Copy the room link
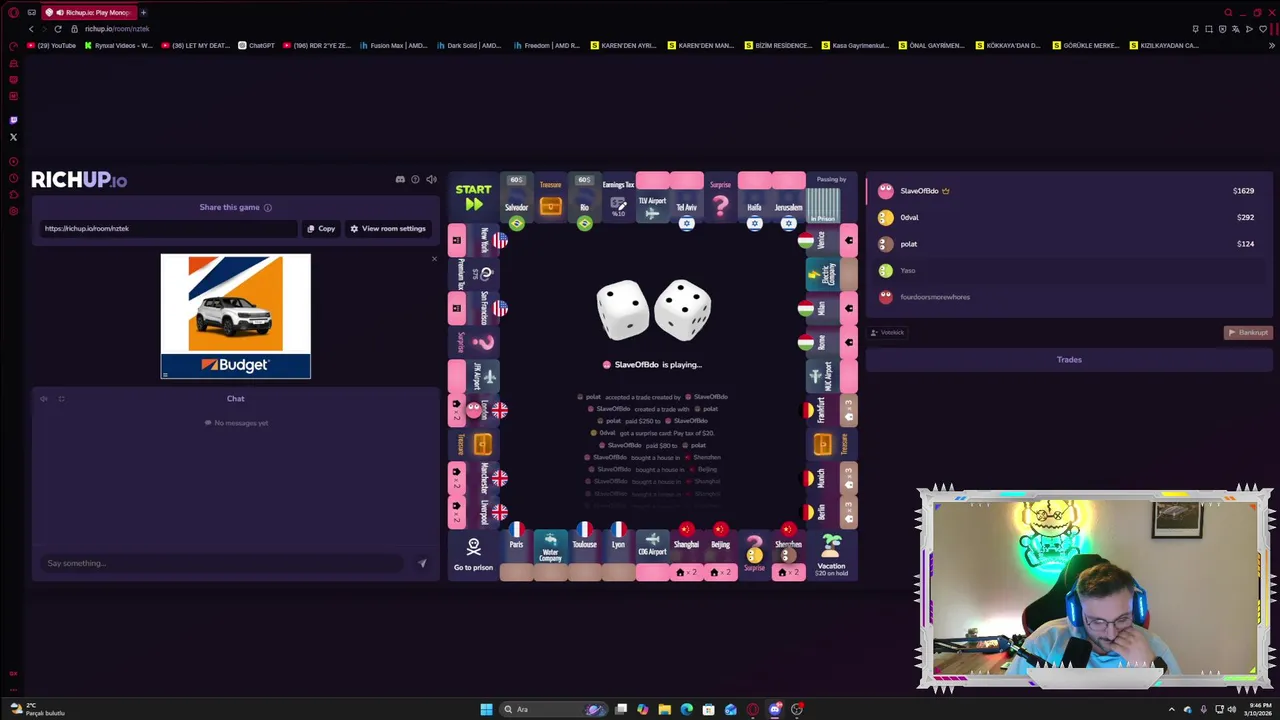 pyautogui.click(x=321, y=229)
